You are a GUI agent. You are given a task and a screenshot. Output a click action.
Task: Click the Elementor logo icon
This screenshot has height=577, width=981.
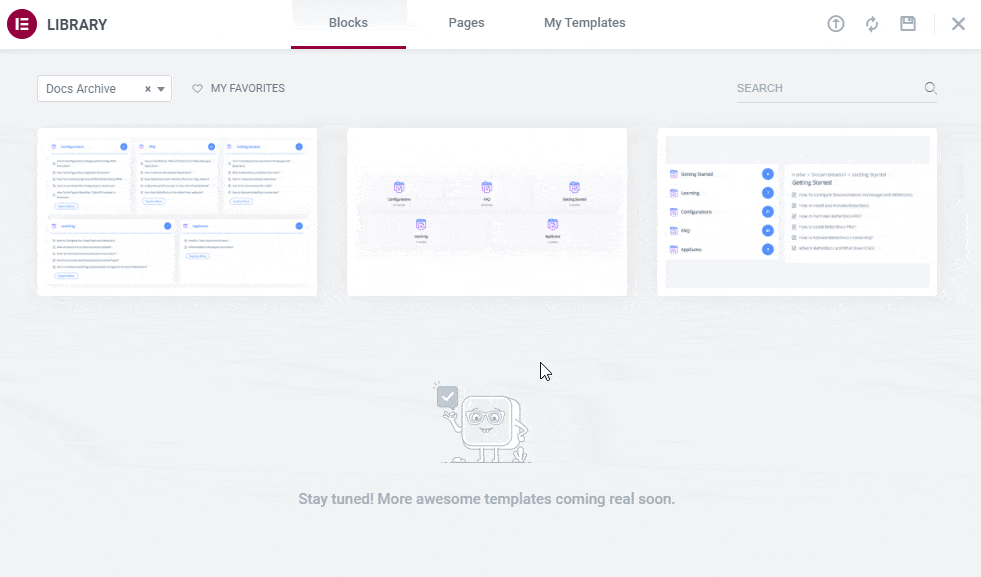pyautogui.click(x=22, y=23)
